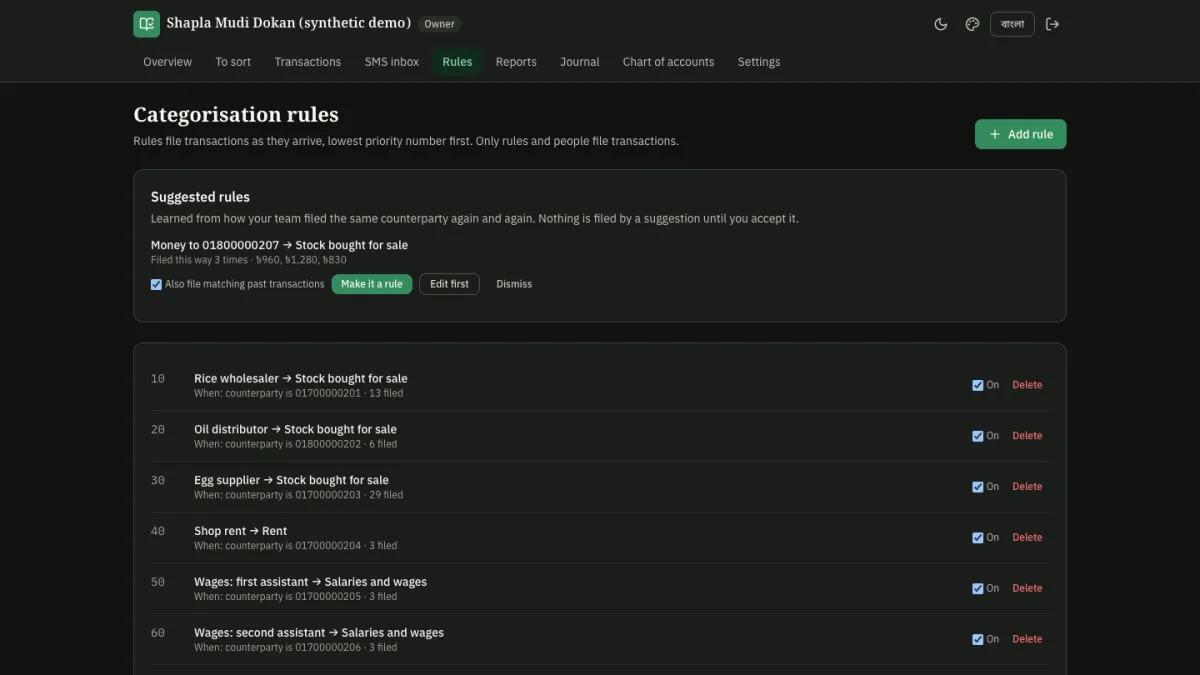Delete the Shop rent rule
This screenshot has height=675, width=1200.
click(1027, 538)
